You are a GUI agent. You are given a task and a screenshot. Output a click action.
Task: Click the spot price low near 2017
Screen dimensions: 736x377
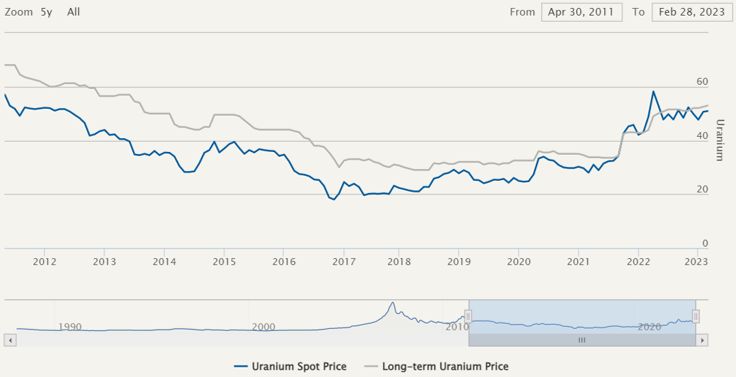pyautogui.click(x=334, y=200)
